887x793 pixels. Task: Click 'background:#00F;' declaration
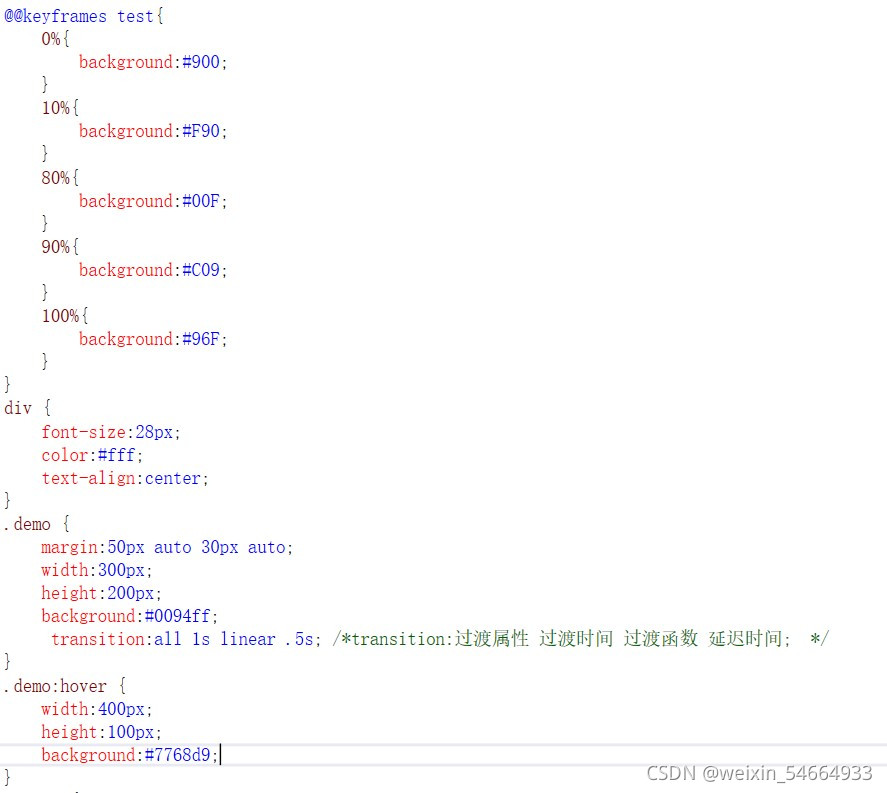(153, 201)
